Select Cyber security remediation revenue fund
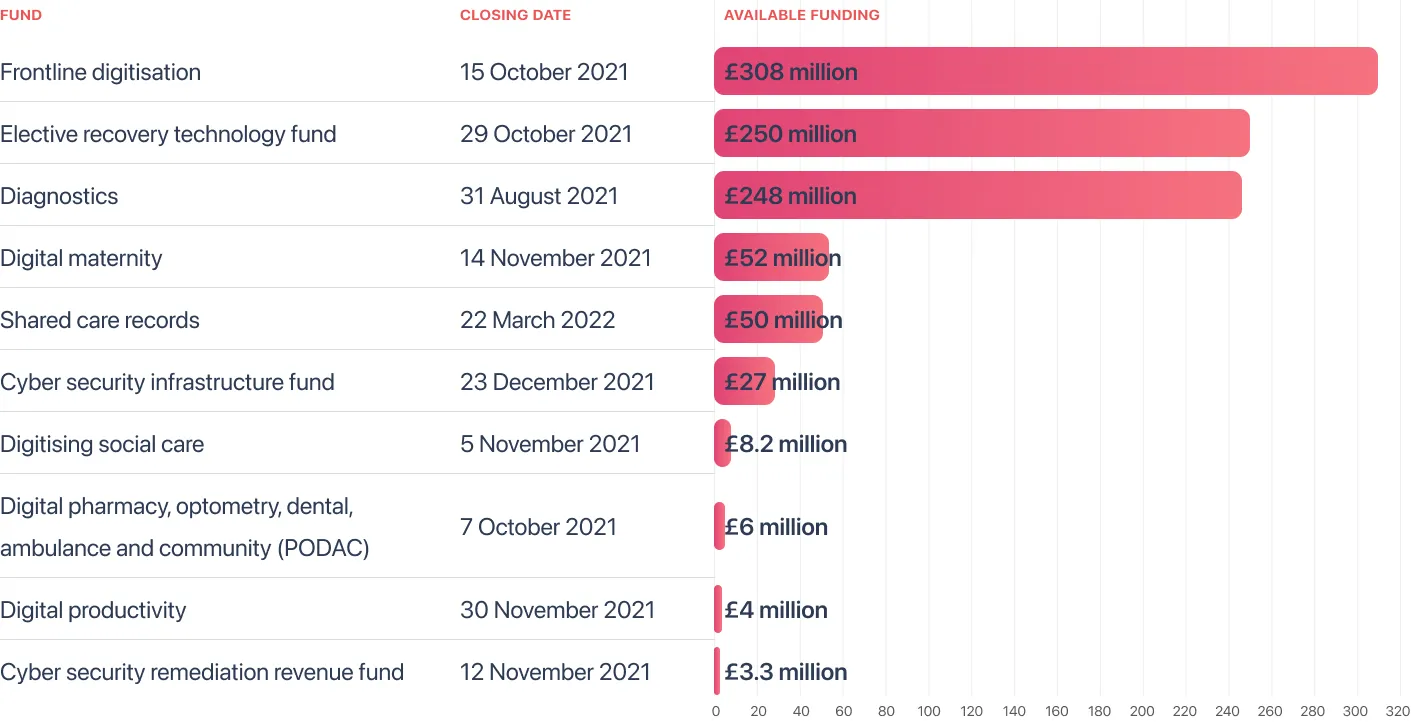This screenshot has width=1411, height=722. [202, 672]
